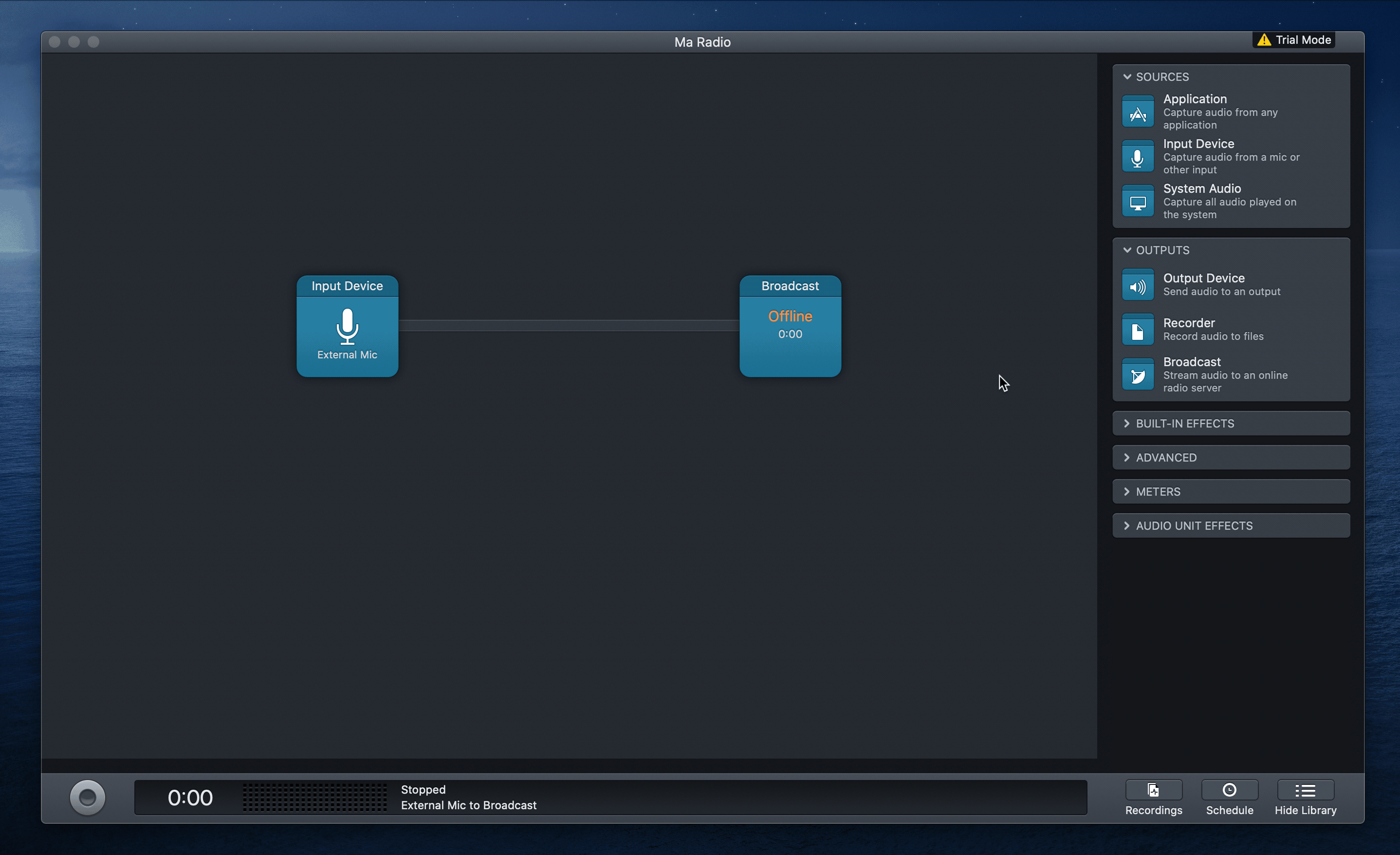1400x855 pixels.
Task: Click the large 0:00 session timer
Action: (x=190, y=798)
